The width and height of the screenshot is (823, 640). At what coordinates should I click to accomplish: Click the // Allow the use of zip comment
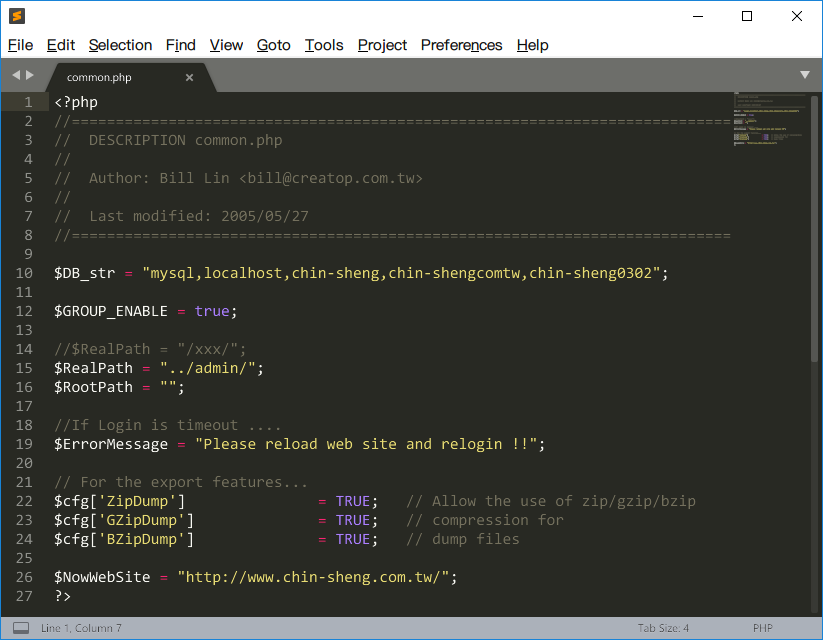pyautogui.click(x=551, y=501)
